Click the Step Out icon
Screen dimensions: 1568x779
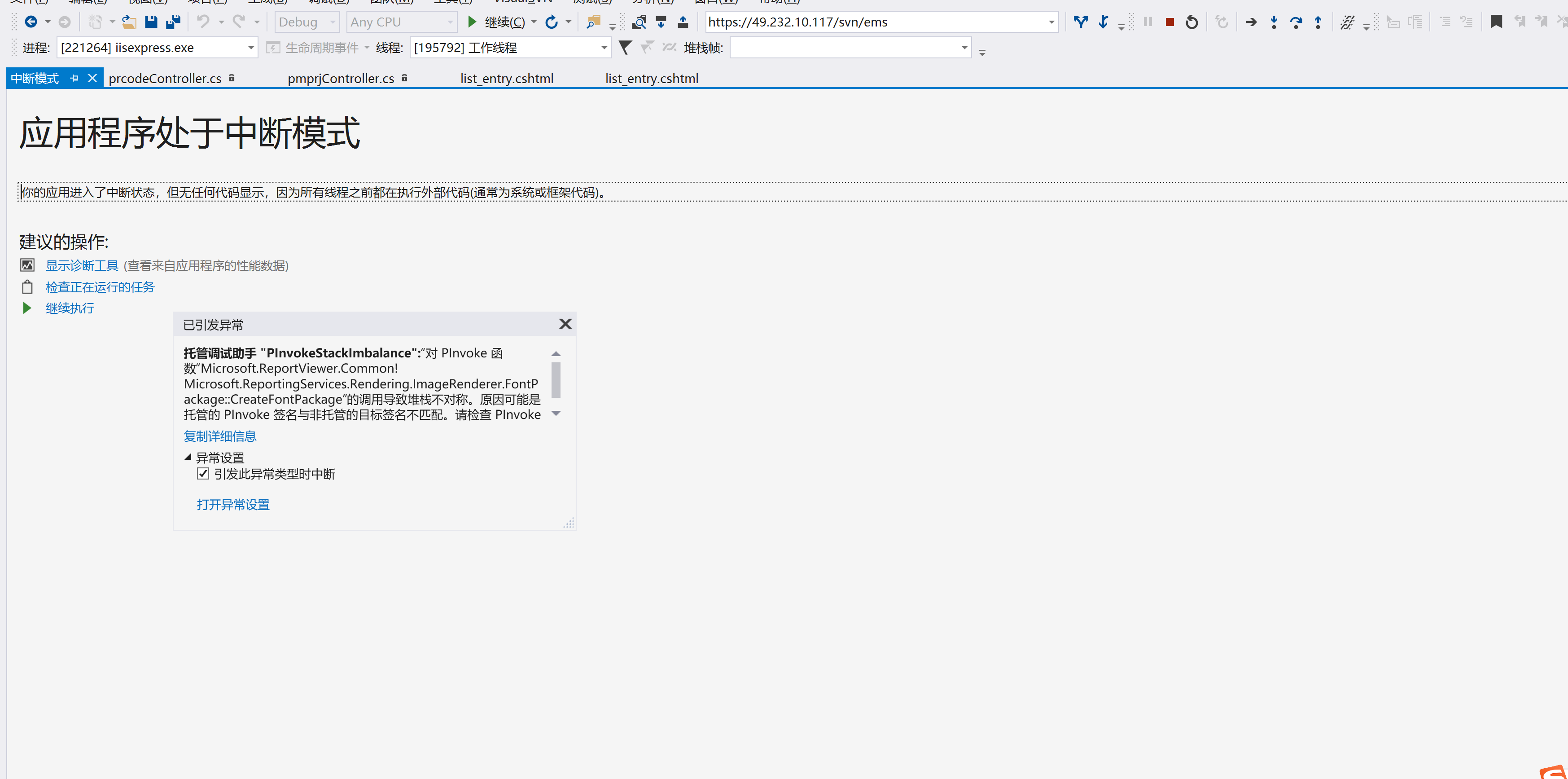1318,22
